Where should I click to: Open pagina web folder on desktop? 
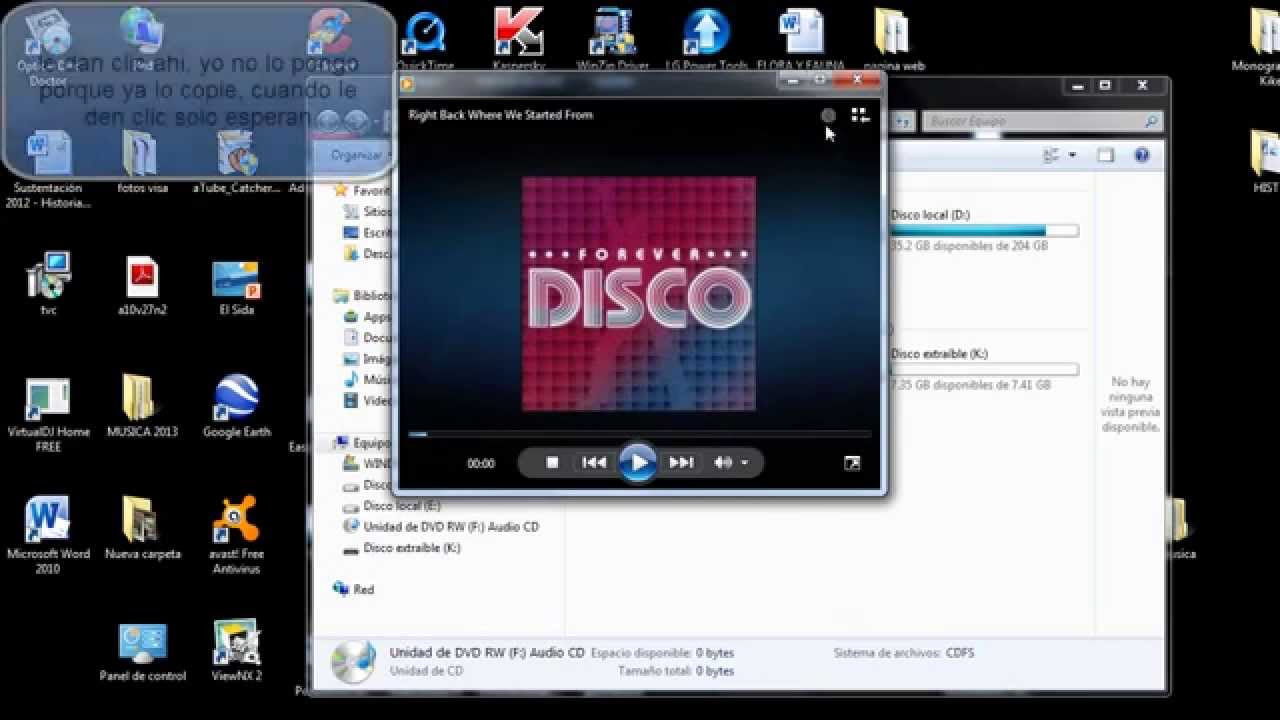(894, 40)
